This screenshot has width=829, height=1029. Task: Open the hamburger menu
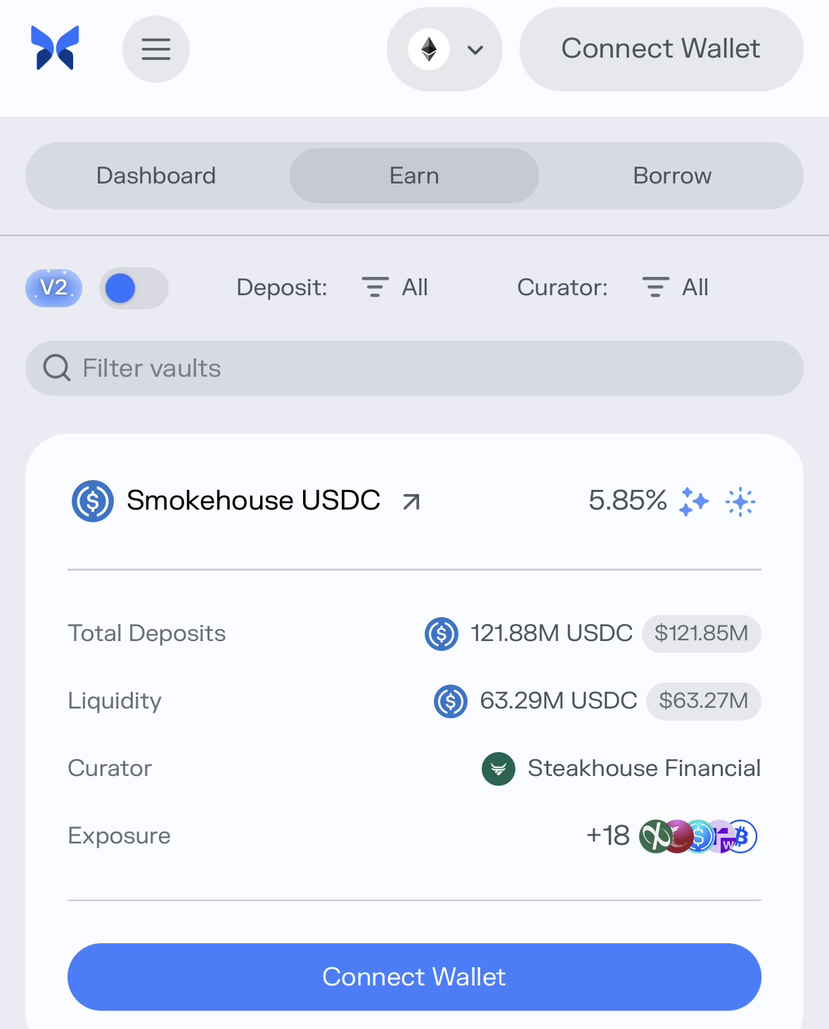click(156, 49)
